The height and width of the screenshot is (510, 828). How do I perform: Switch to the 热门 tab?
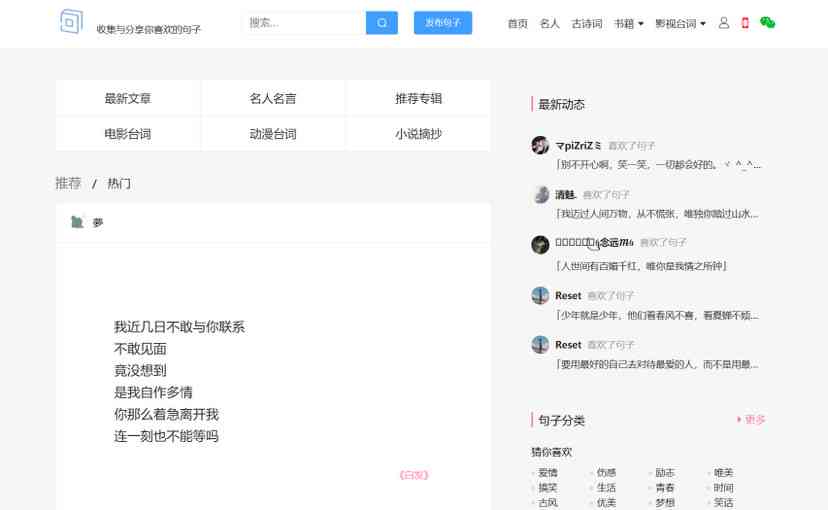(x=119, y=183)
